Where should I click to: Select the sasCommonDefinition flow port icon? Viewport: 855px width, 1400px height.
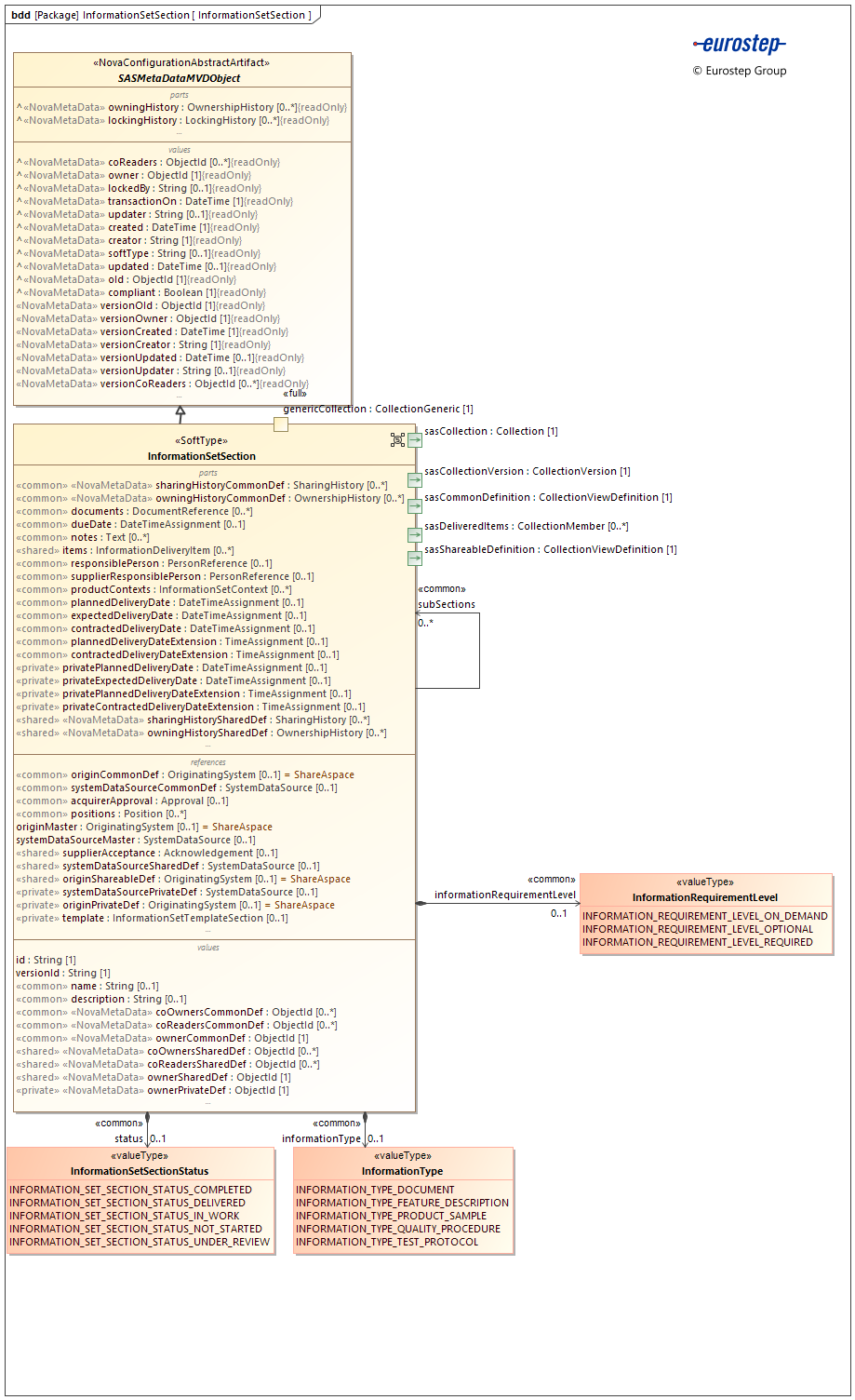click(x=414, y=505)
